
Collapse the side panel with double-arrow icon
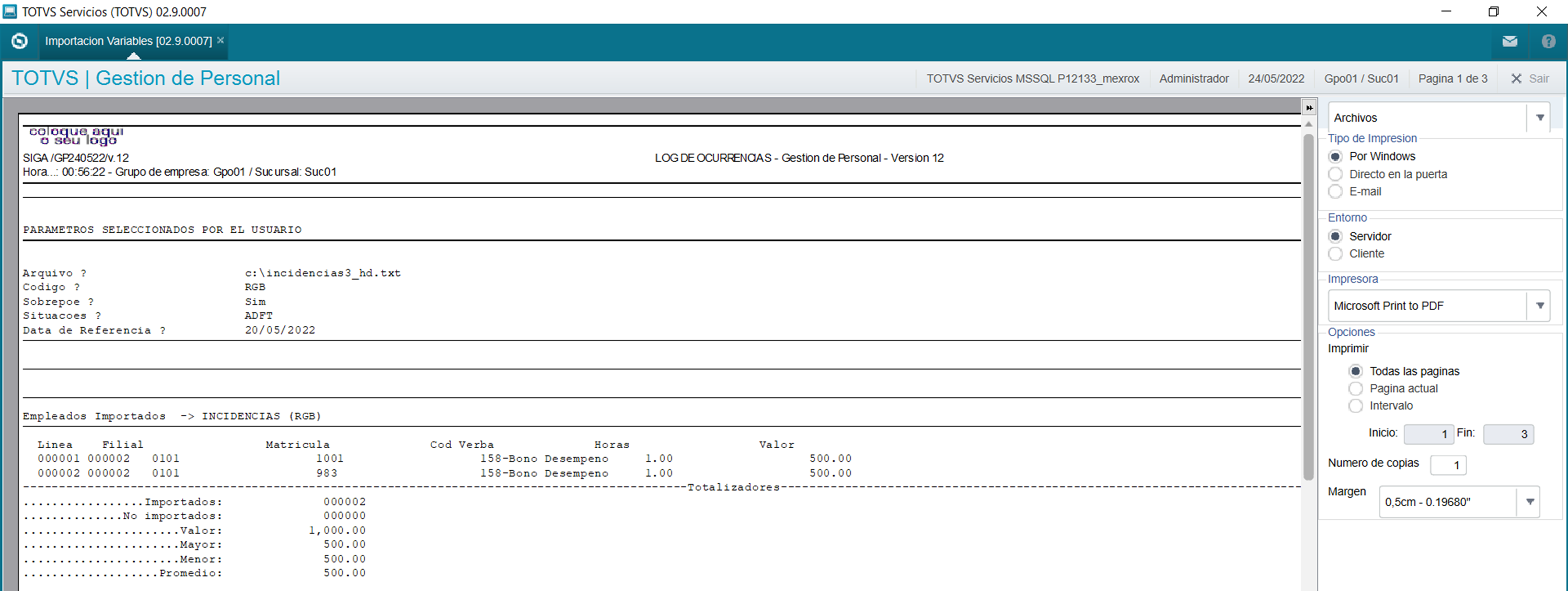pyautogui.click(x=1309, y=108)
